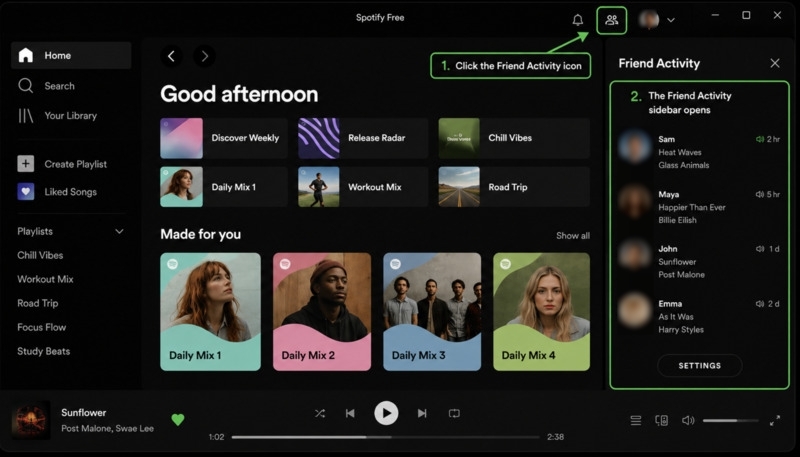Click the Sunflower song title in player

(84, 413)
